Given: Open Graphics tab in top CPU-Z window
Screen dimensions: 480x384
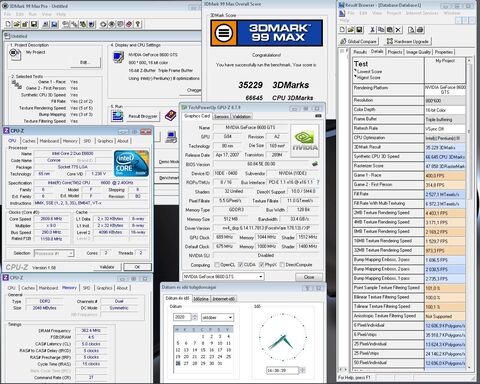Looking at the screenshot, I should click(105, 141).
